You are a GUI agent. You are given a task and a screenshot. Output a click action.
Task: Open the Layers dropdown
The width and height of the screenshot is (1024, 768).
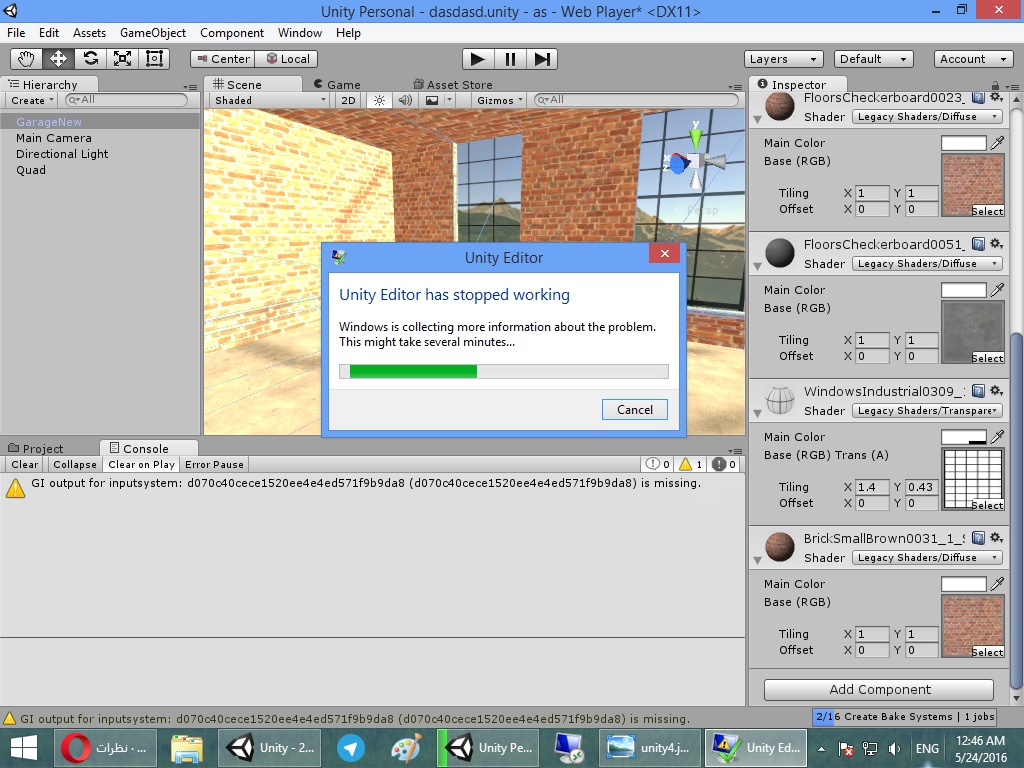click(x=783, y=59)
